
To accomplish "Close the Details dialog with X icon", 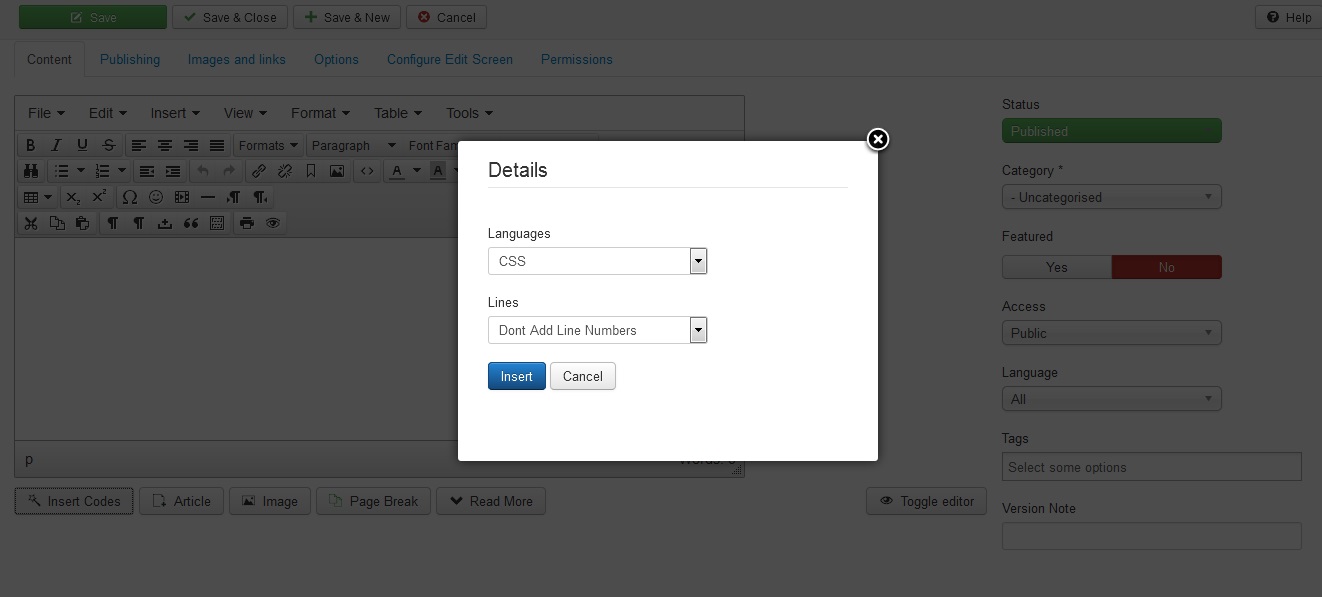I will click(877, 139).
